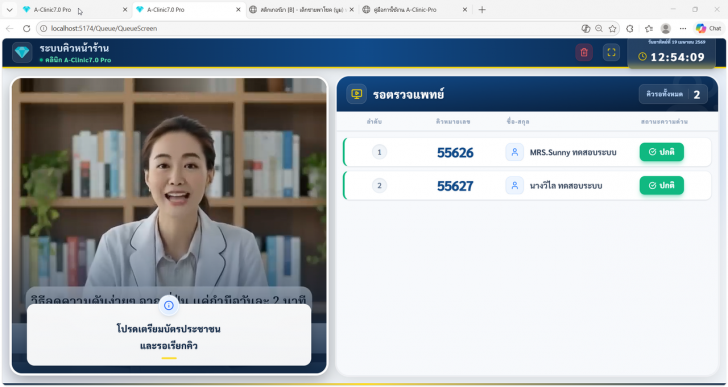Click queue number 55626
Viewport: 728px width, 387px height.
coord(455,153)
